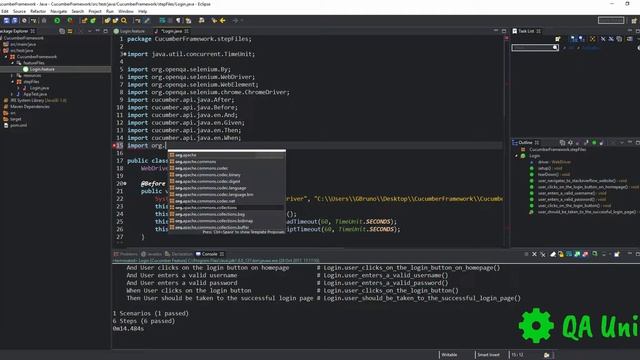Image resolution: width=640 pixels, height=360 pixels.
Task: Expand Login.java node in Package Explorer
Action: click(18, 88)
